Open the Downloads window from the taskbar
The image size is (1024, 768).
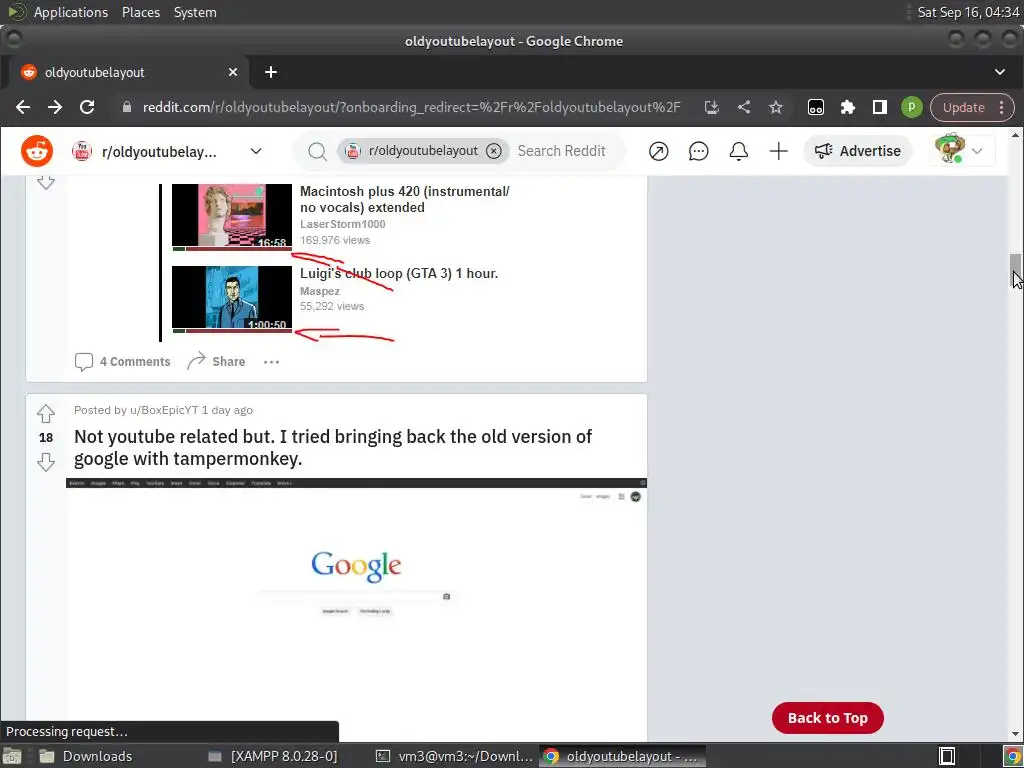[x=85, y=756]
